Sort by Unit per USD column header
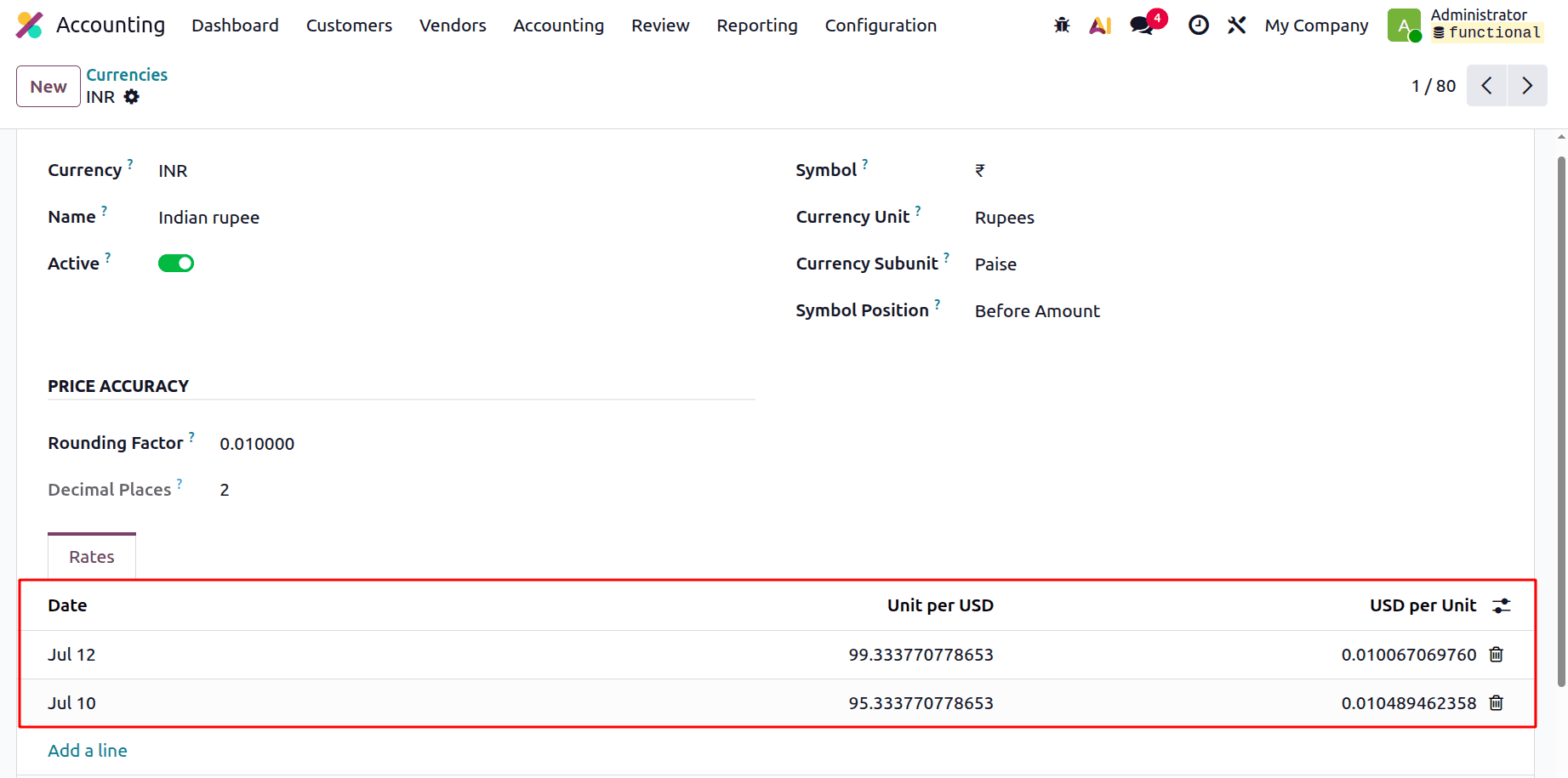This screenshot has width=1568, height=778. 940,605
